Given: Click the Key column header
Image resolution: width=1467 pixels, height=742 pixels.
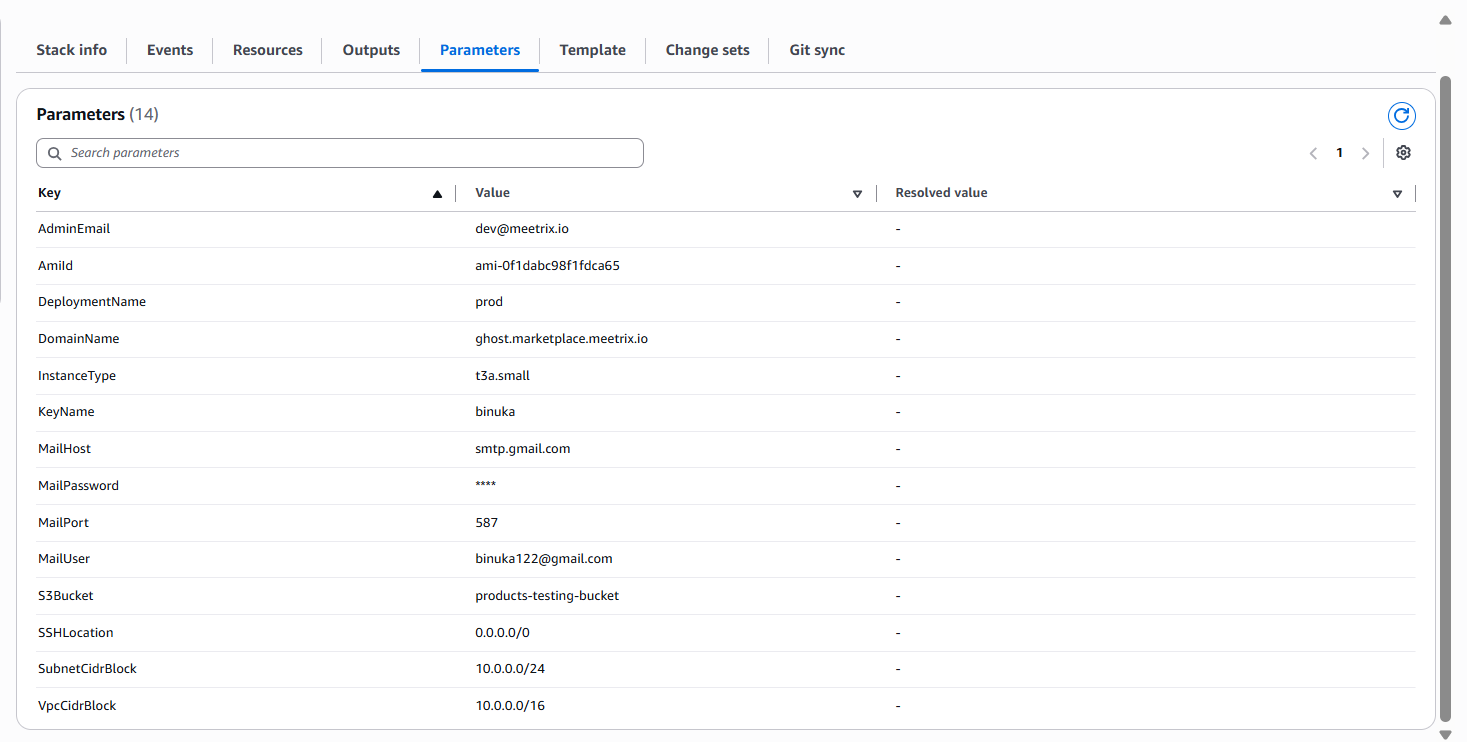Looking at the screenshot, I should tap(49, 193).
